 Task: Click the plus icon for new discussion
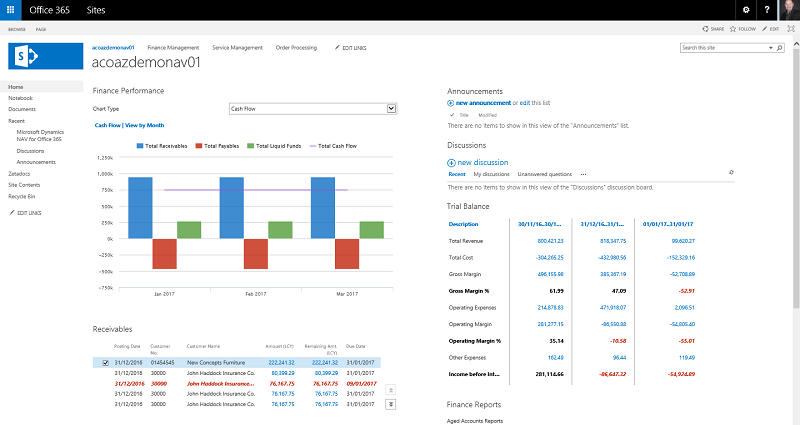pos(451,162)
